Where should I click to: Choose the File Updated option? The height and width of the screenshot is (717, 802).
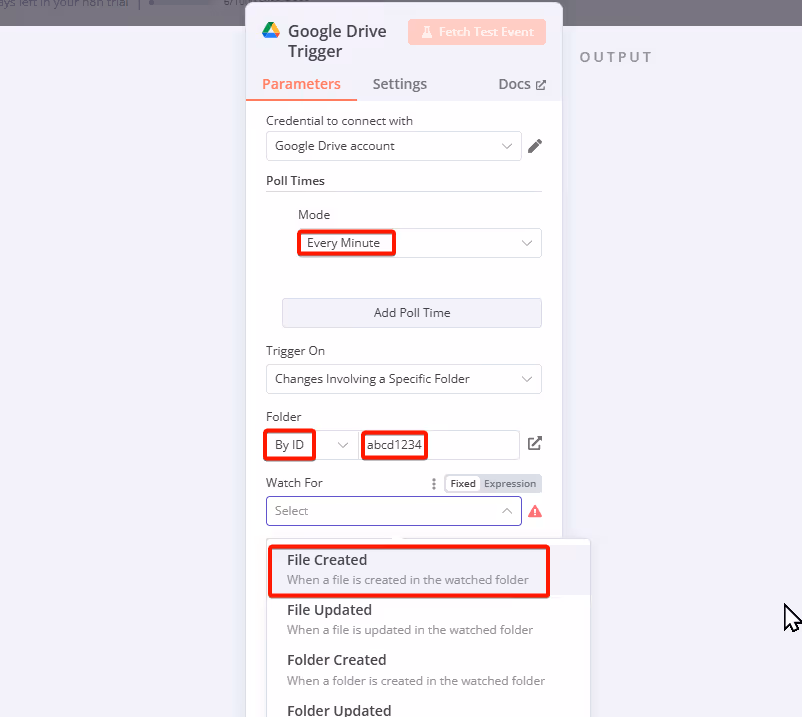(429, 620)
